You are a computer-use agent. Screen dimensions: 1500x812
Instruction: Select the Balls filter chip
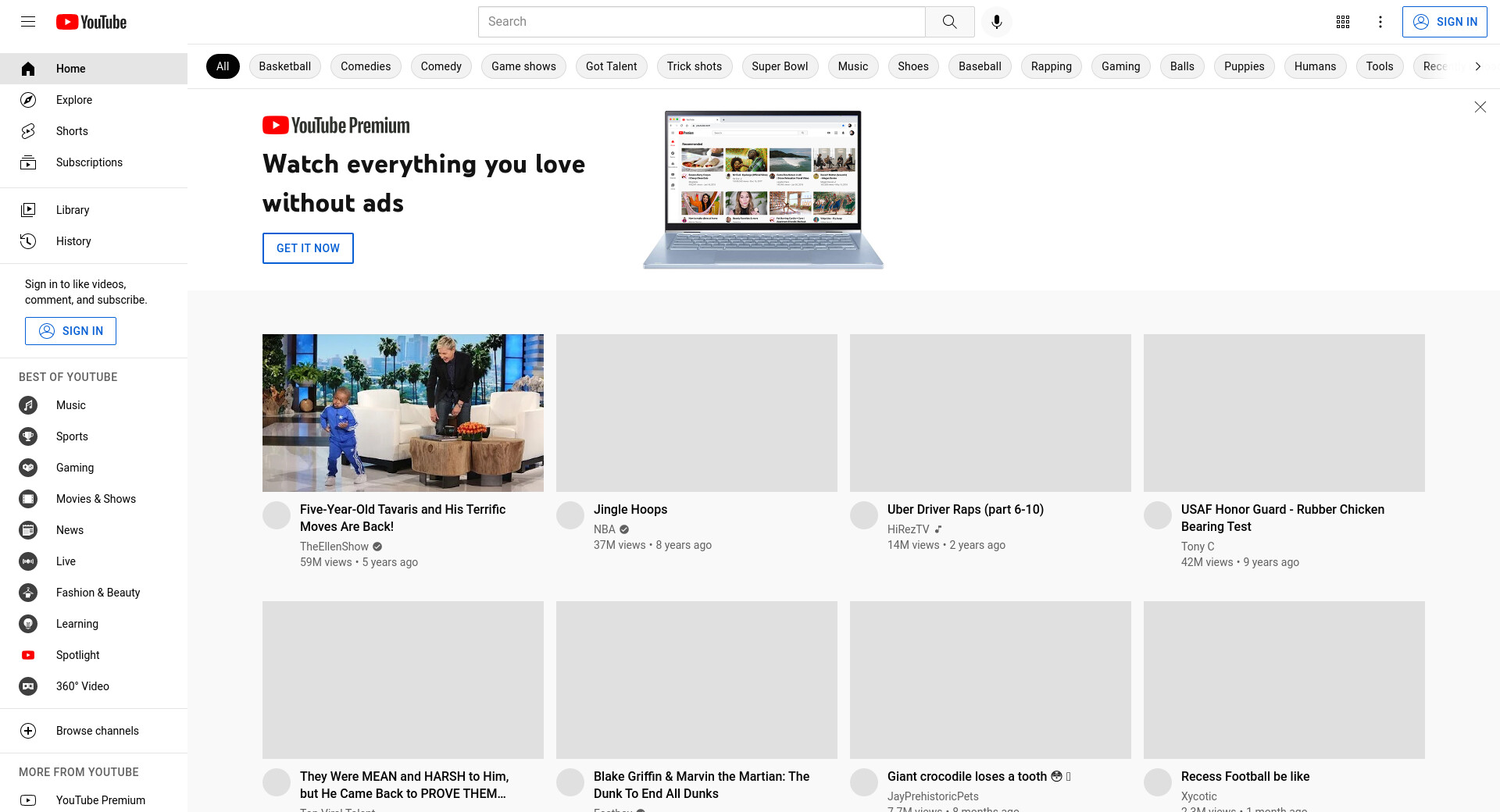pyautogui.click(x=1182, y=66)
